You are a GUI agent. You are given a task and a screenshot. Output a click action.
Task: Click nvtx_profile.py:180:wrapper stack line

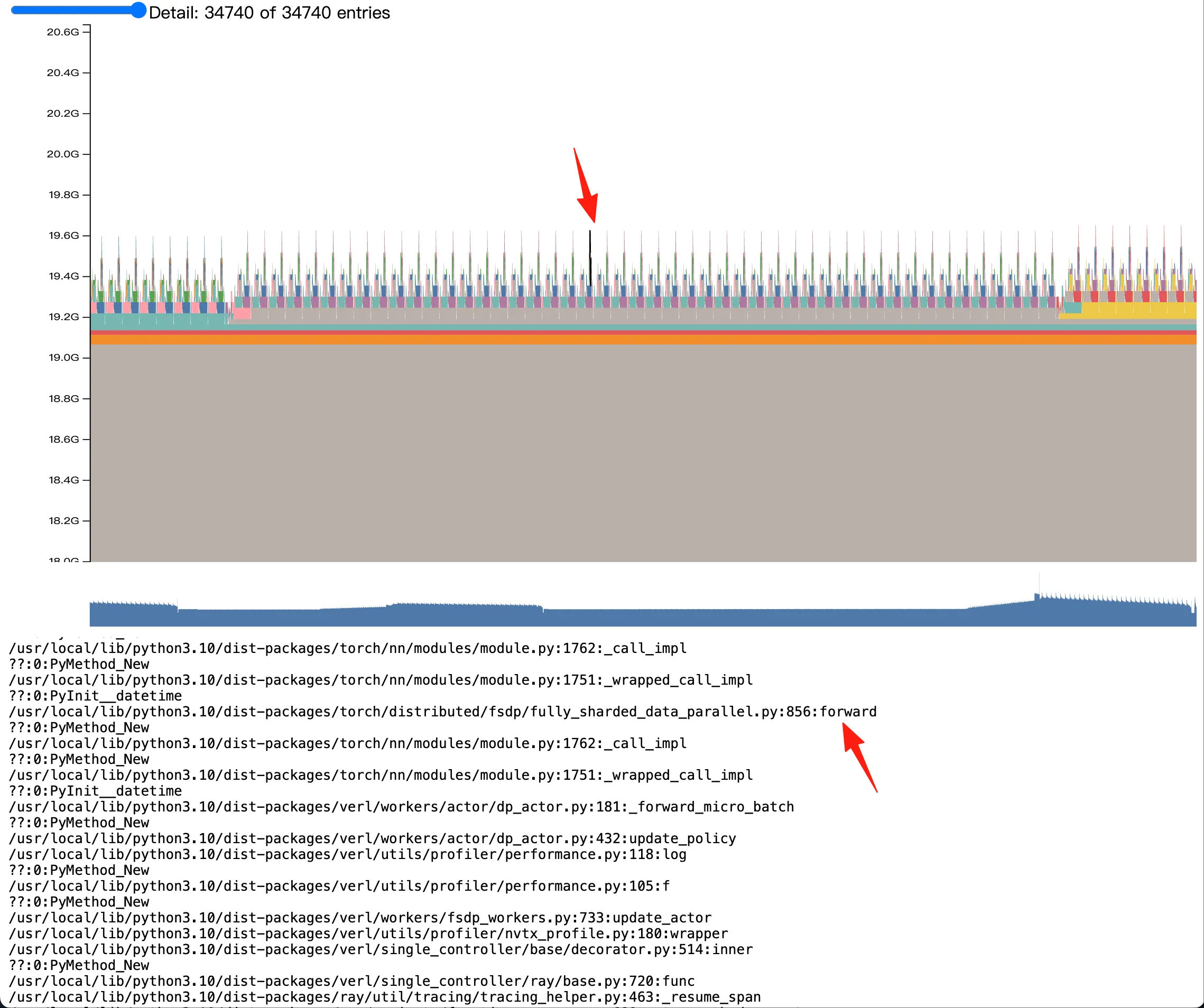coord(368,934)
